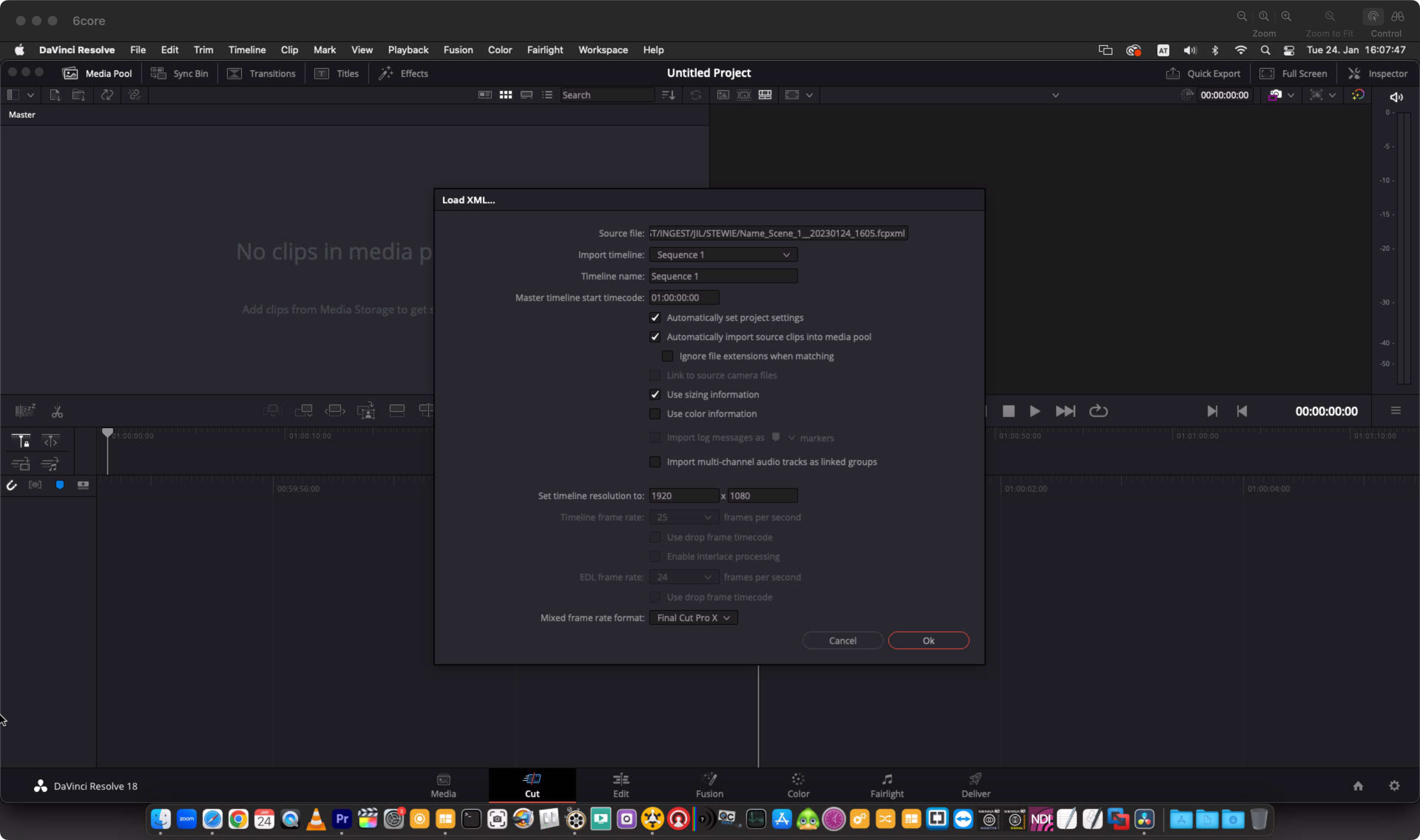Open the Titles panel
1420x840 pixels.
[x=336, y=74]
